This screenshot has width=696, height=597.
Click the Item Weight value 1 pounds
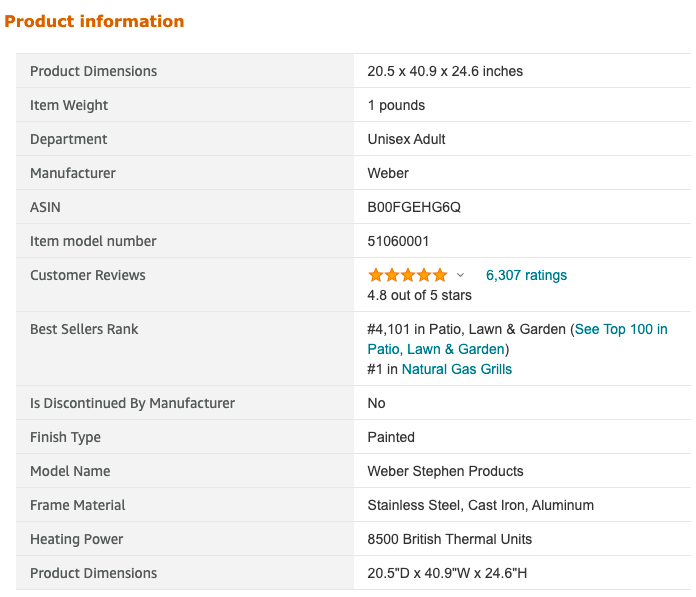click(396, 105)
